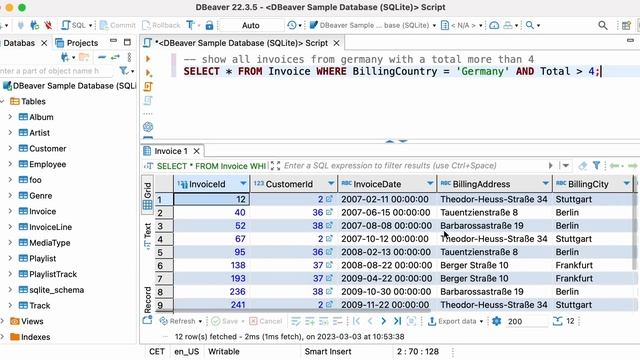The width and height of the screenshot is (640, 360).
Task: Close the Invoice 1 result tab
Action: tap(196, 151)
